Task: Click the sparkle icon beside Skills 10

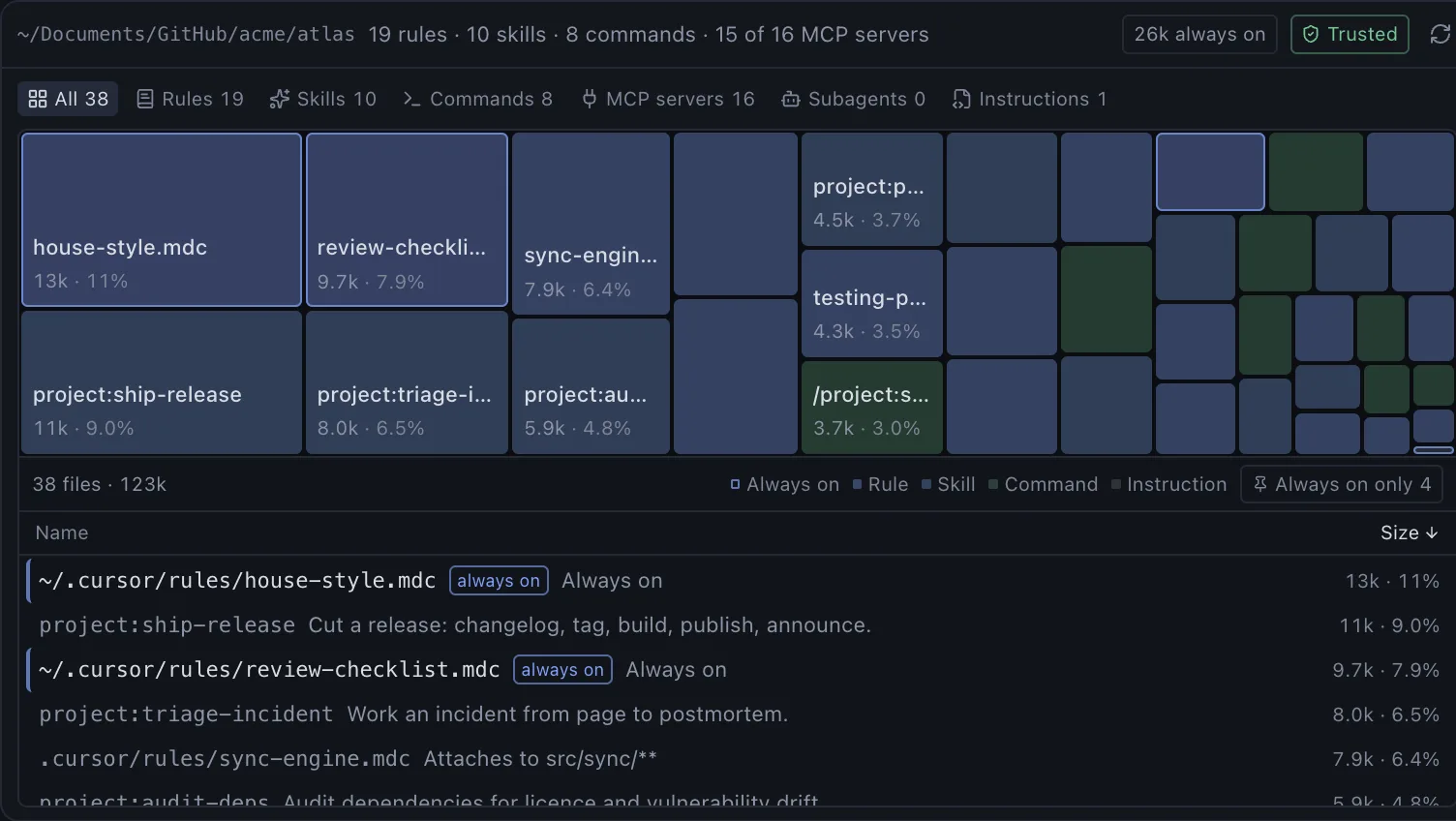Action: click(280, 99)
